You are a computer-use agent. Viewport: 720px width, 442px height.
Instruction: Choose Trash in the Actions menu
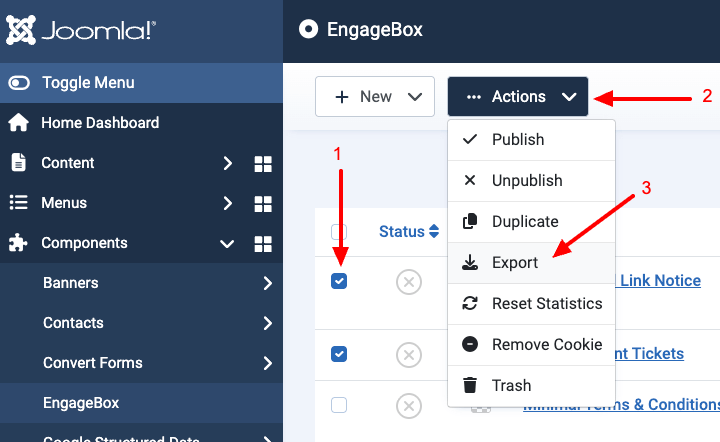tap(531, 386)
